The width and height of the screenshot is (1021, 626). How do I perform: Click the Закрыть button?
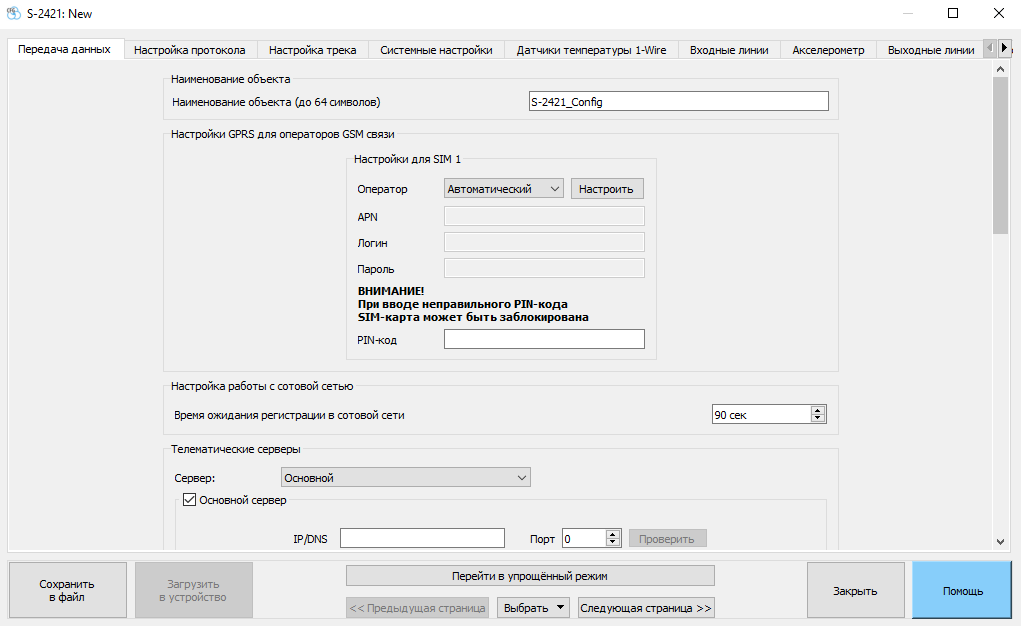[856, 591]
